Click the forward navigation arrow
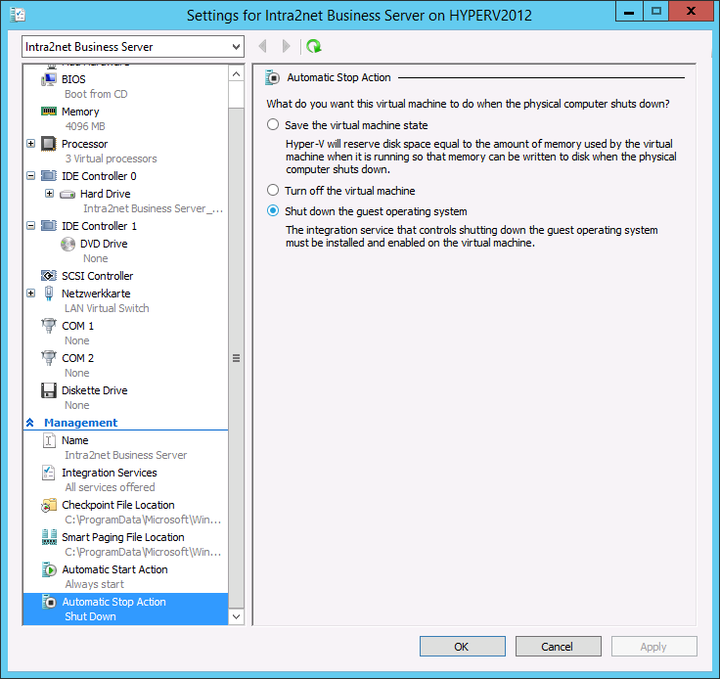Viewport: 720px width, 679px height. (x=286, y=46)
